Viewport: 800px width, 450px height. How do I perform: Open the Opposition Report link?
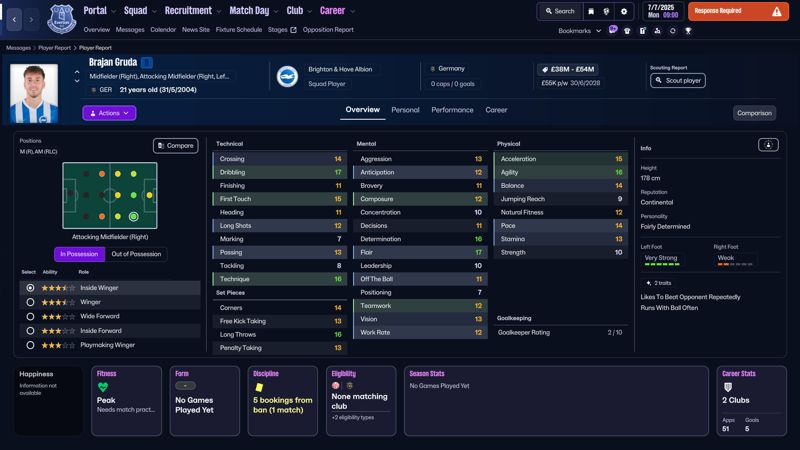coord(328,30)
